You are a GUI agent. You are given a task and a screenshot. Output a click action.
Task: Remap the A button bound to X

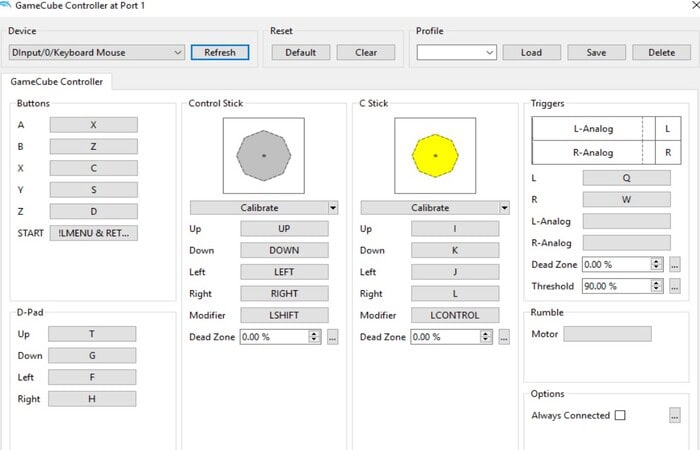(94, 125)
